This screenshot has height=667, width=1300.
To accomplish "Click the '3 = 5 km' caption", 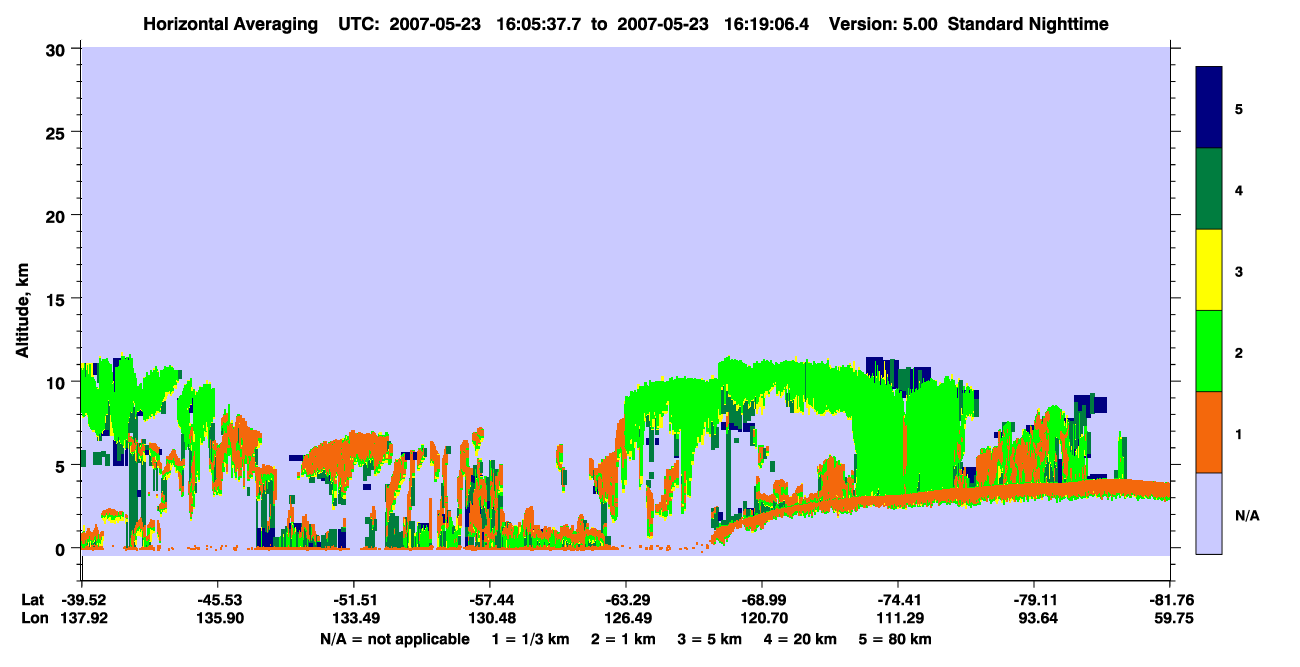I will tap(711, 639).
